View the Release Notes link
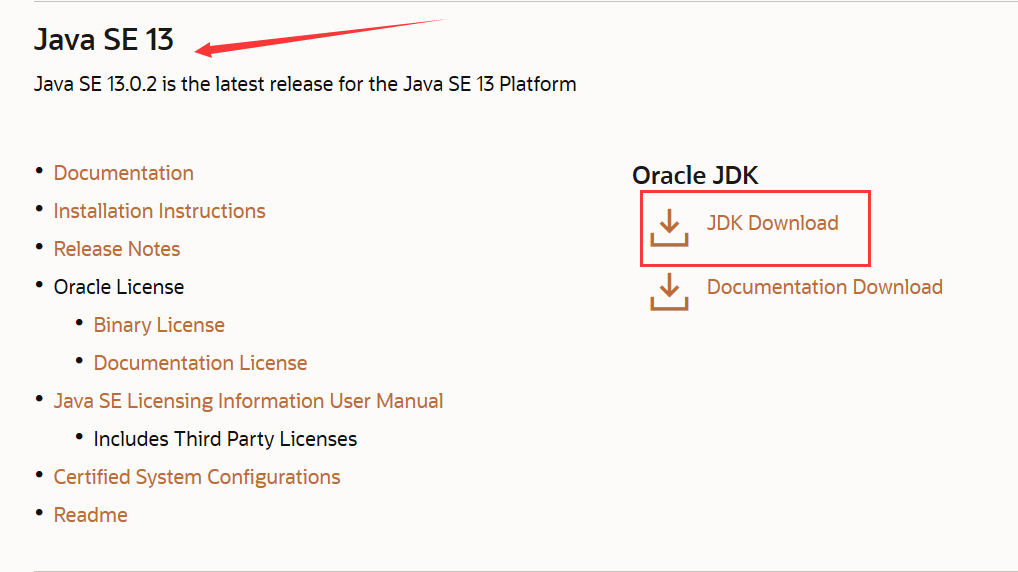Image resolution: width=1018 pixels, height=572 pixels. (x=117, y=249)
